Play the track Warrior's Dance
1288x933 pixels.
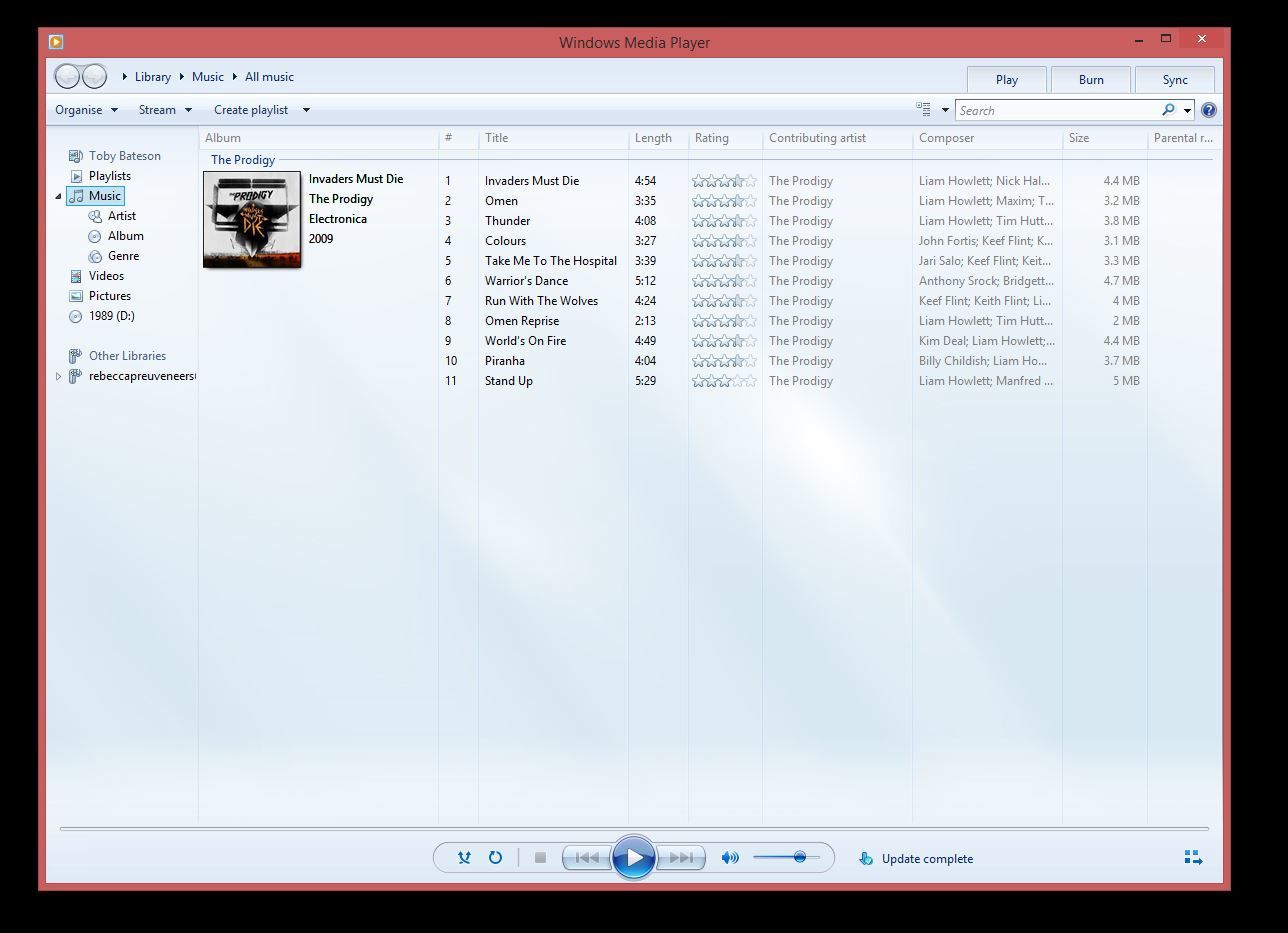click(526, 280)
